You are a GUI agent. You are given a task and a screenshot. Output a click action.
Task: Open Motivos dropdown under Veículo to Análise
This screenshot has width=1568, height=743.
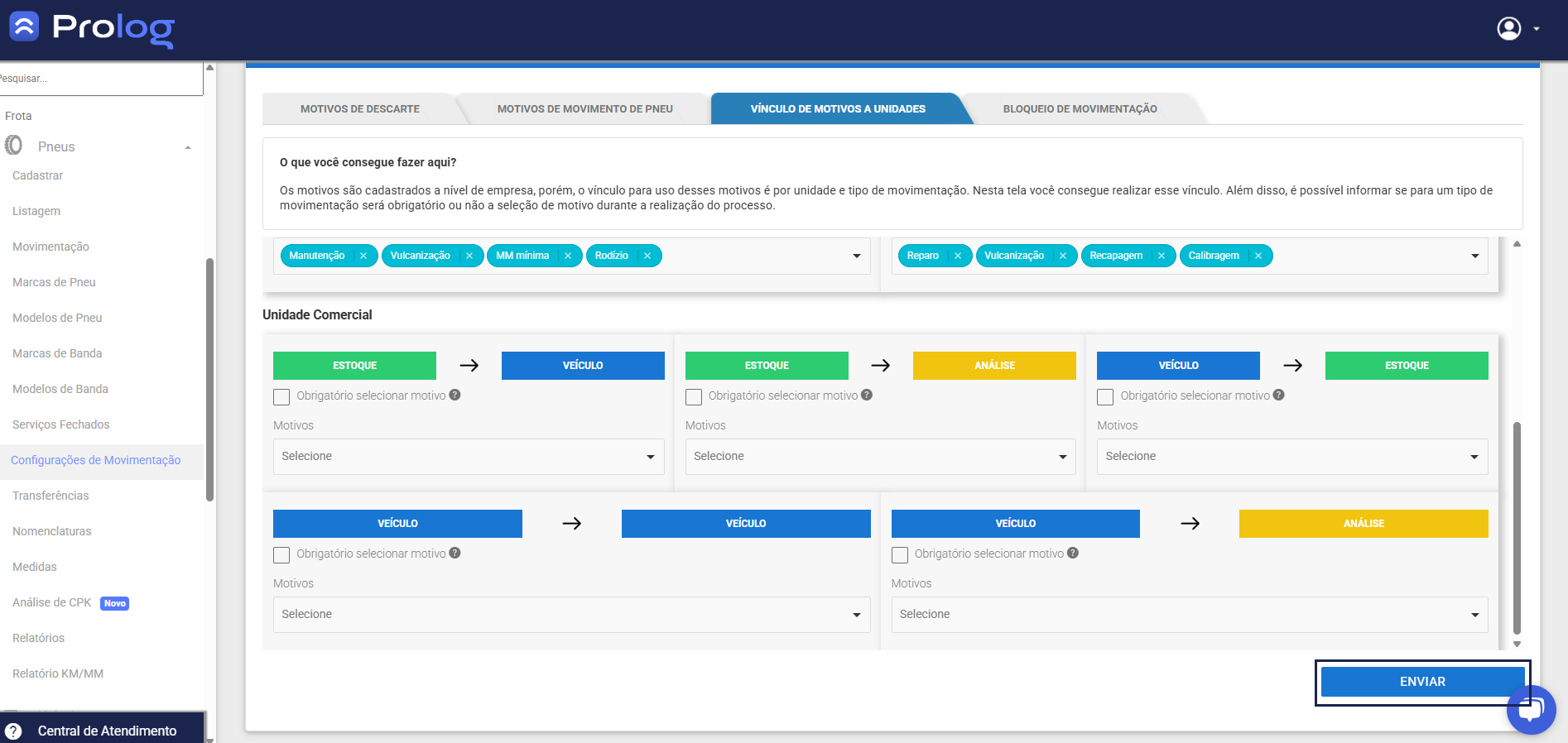pos(1190,615)
